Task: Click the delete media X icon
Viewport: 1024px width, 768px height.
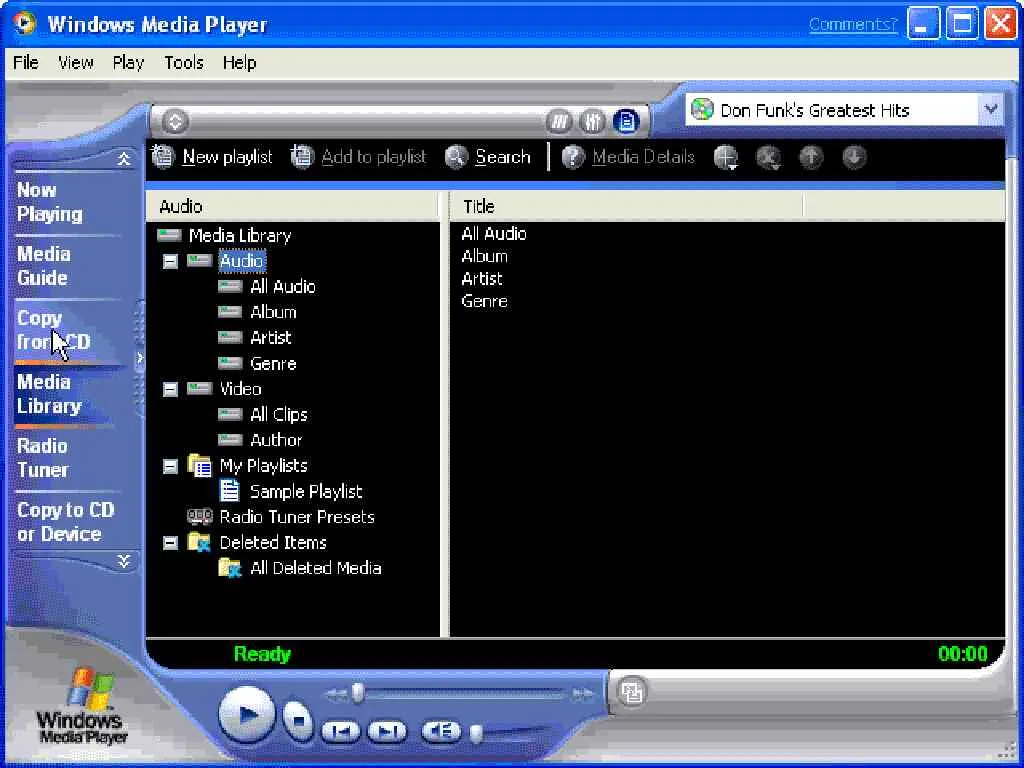Action: point(769,157)
